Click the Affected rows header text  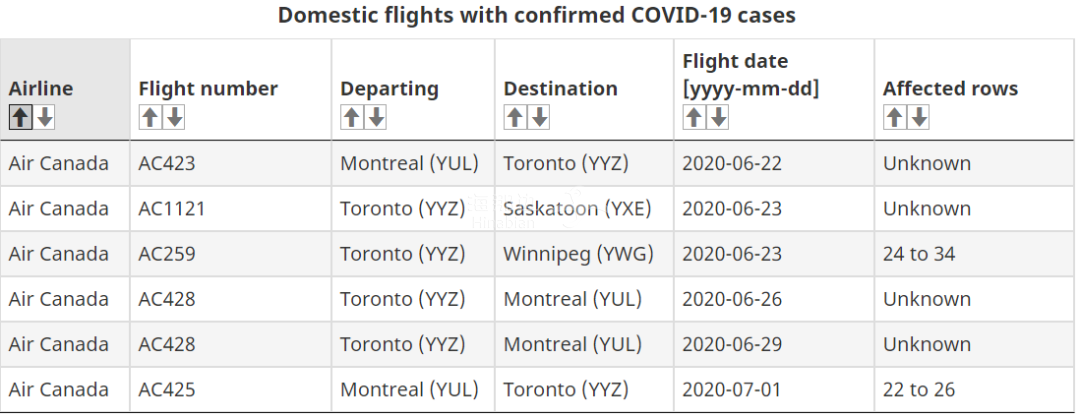951,89
